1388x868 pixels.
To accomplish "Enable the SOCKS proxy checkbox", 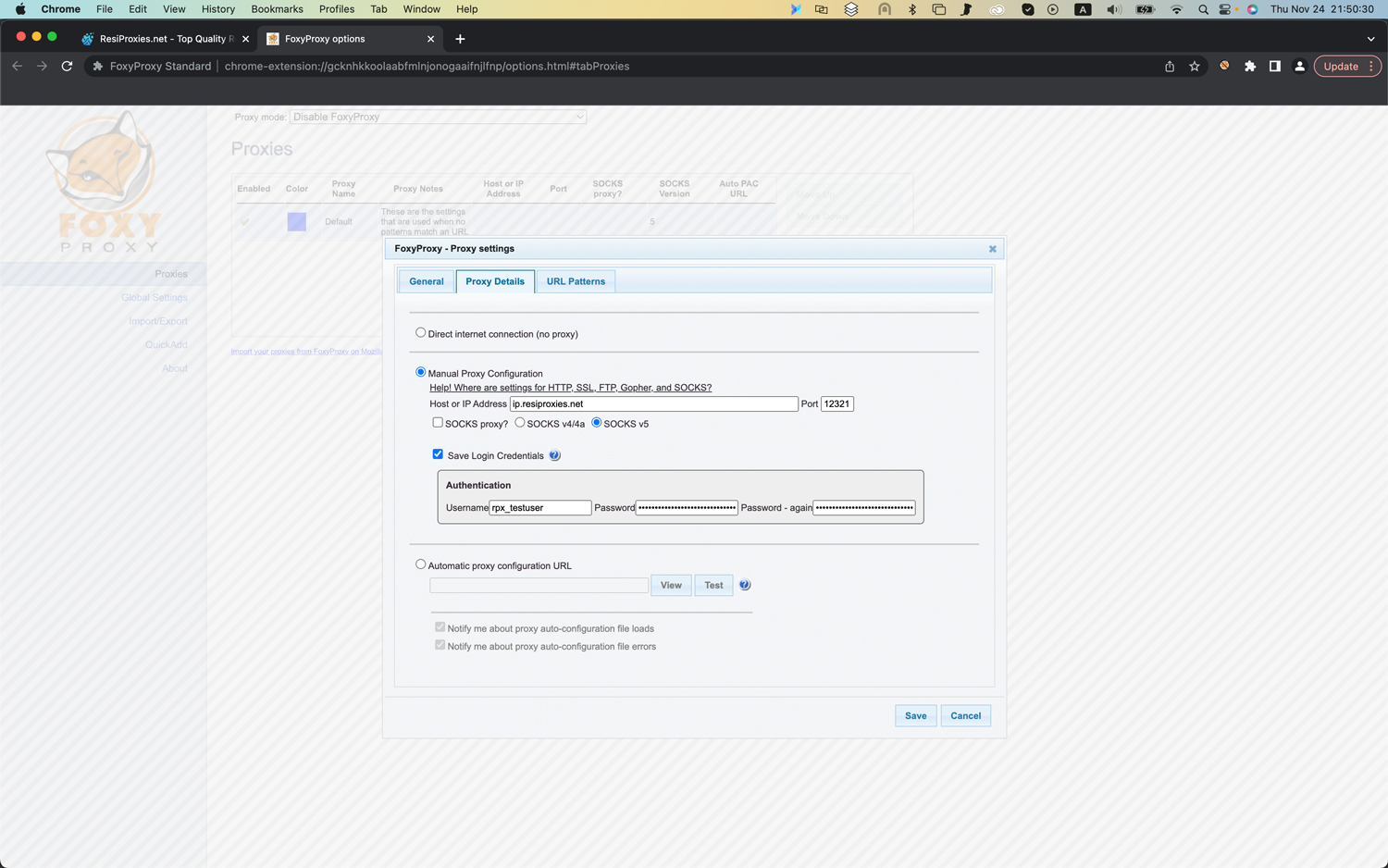I will point(438,423).
